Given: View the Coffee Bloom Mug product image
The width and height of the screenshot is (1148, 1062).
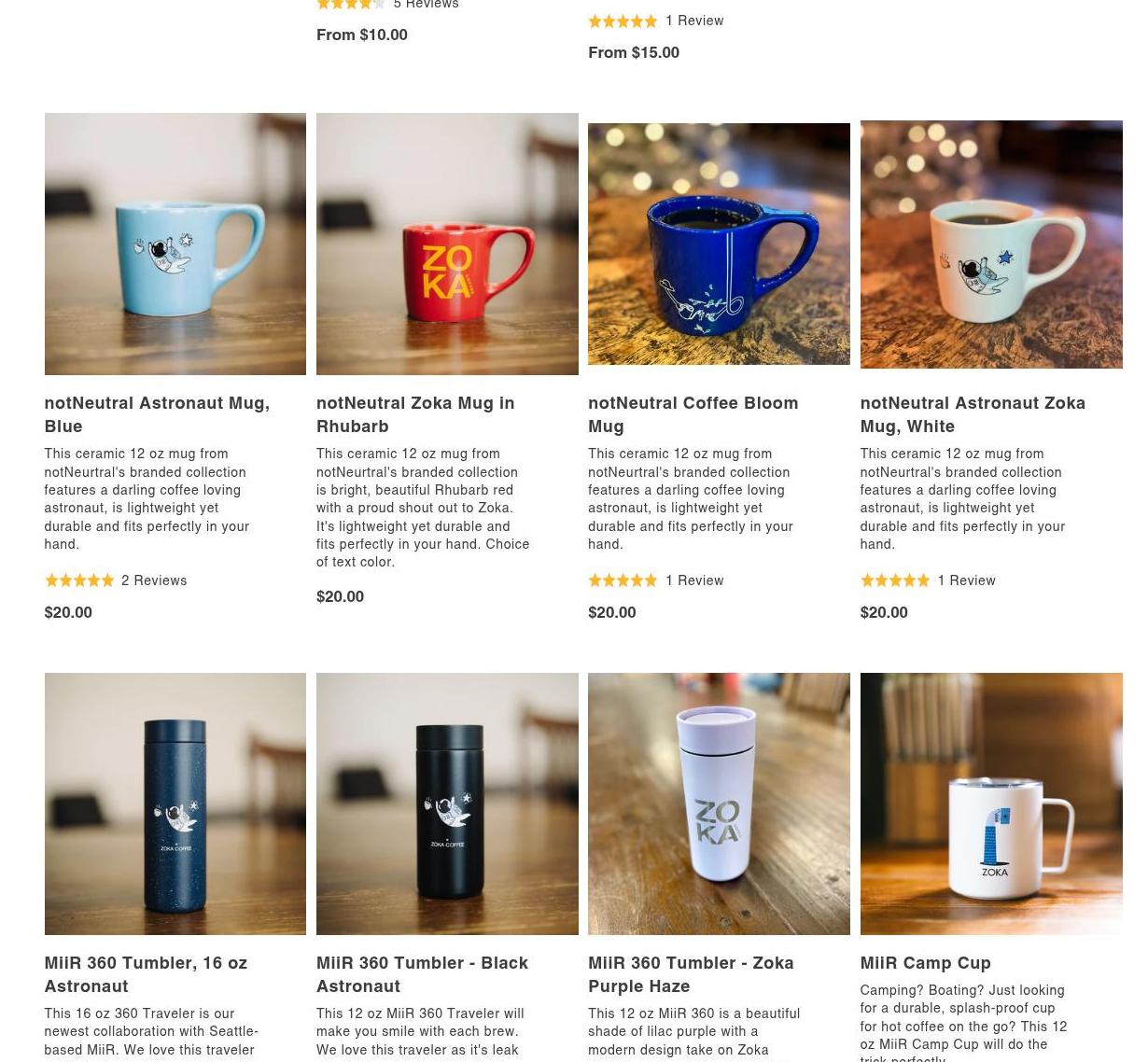Looking at the screenshot, I should (719, 244).
